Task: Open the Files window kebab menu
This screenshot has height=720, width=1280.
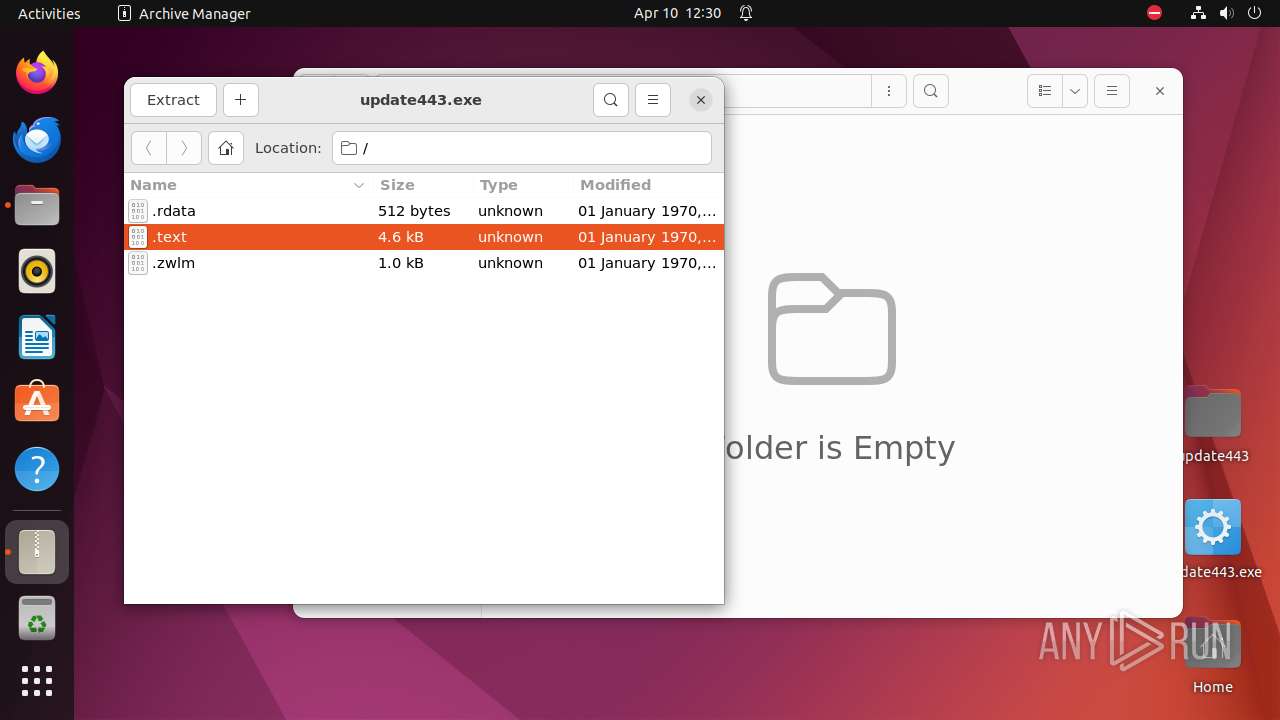Action: tap(889, 91)
